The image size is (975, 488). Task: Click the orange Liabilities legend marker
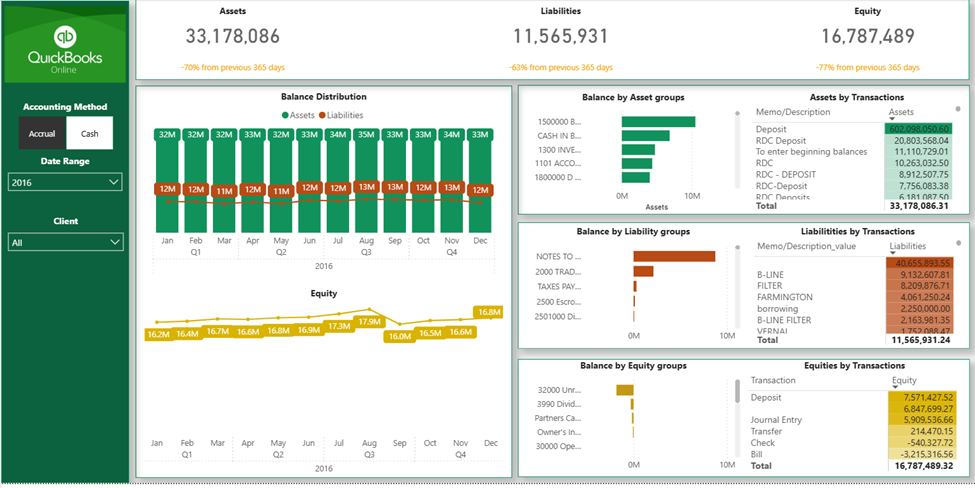322,115
